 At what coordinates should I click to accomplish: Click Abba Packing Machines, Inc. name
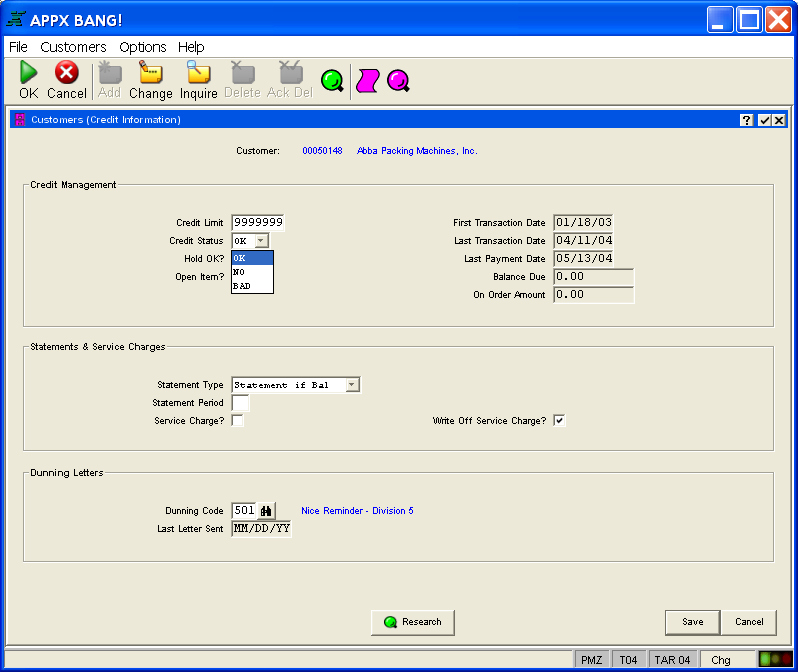pos(417,151)
